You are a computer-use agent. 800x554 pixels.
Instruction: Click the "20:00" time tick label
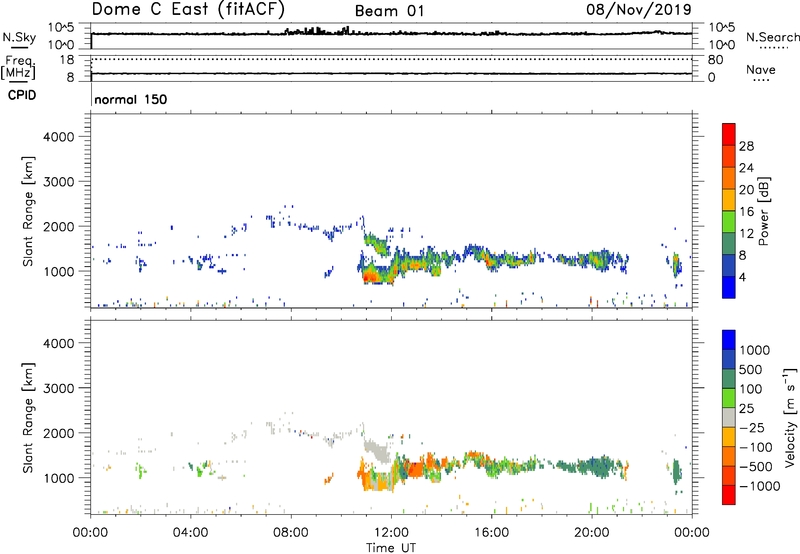pyautogui.click(x=591, y=533)
